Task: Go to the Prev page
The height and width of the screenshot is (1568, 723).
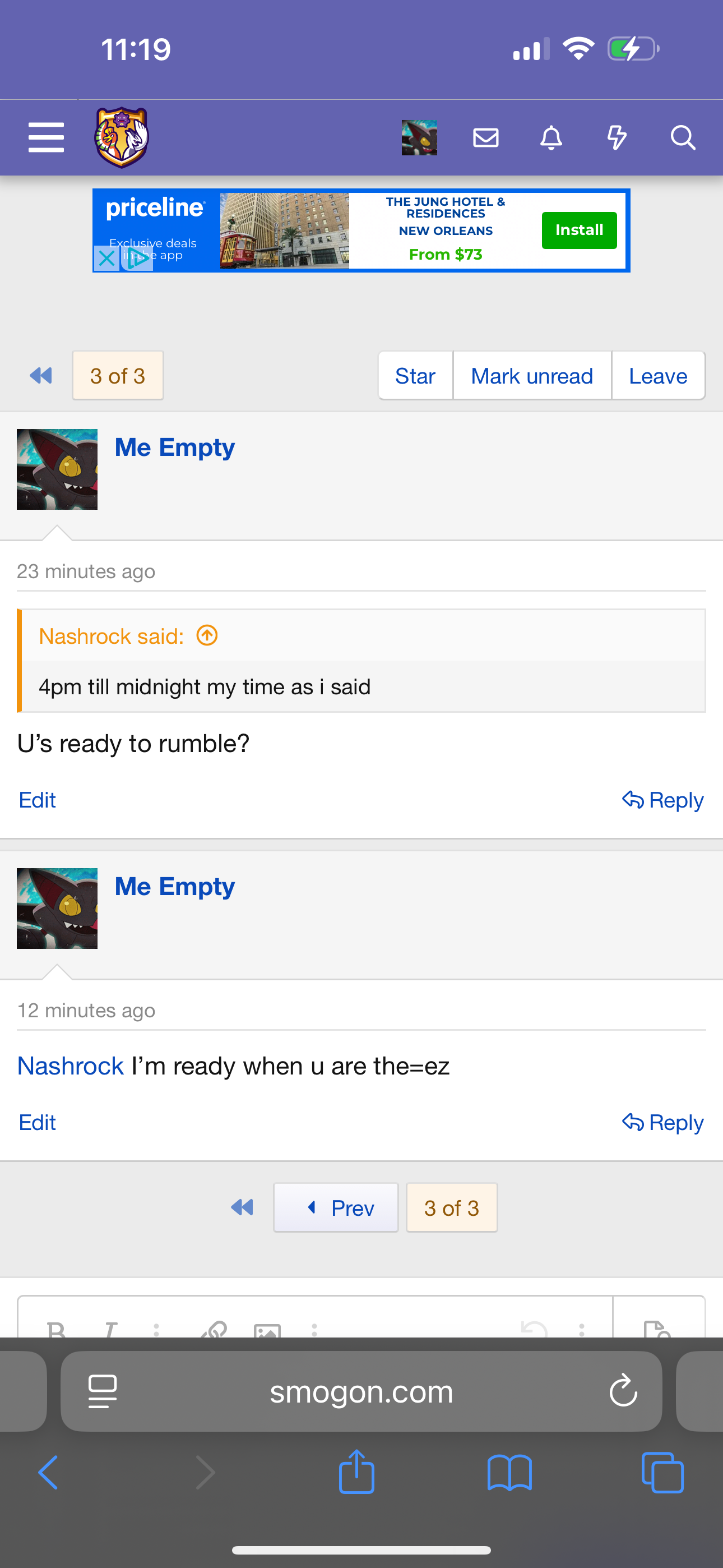Action: [336, 1207]
